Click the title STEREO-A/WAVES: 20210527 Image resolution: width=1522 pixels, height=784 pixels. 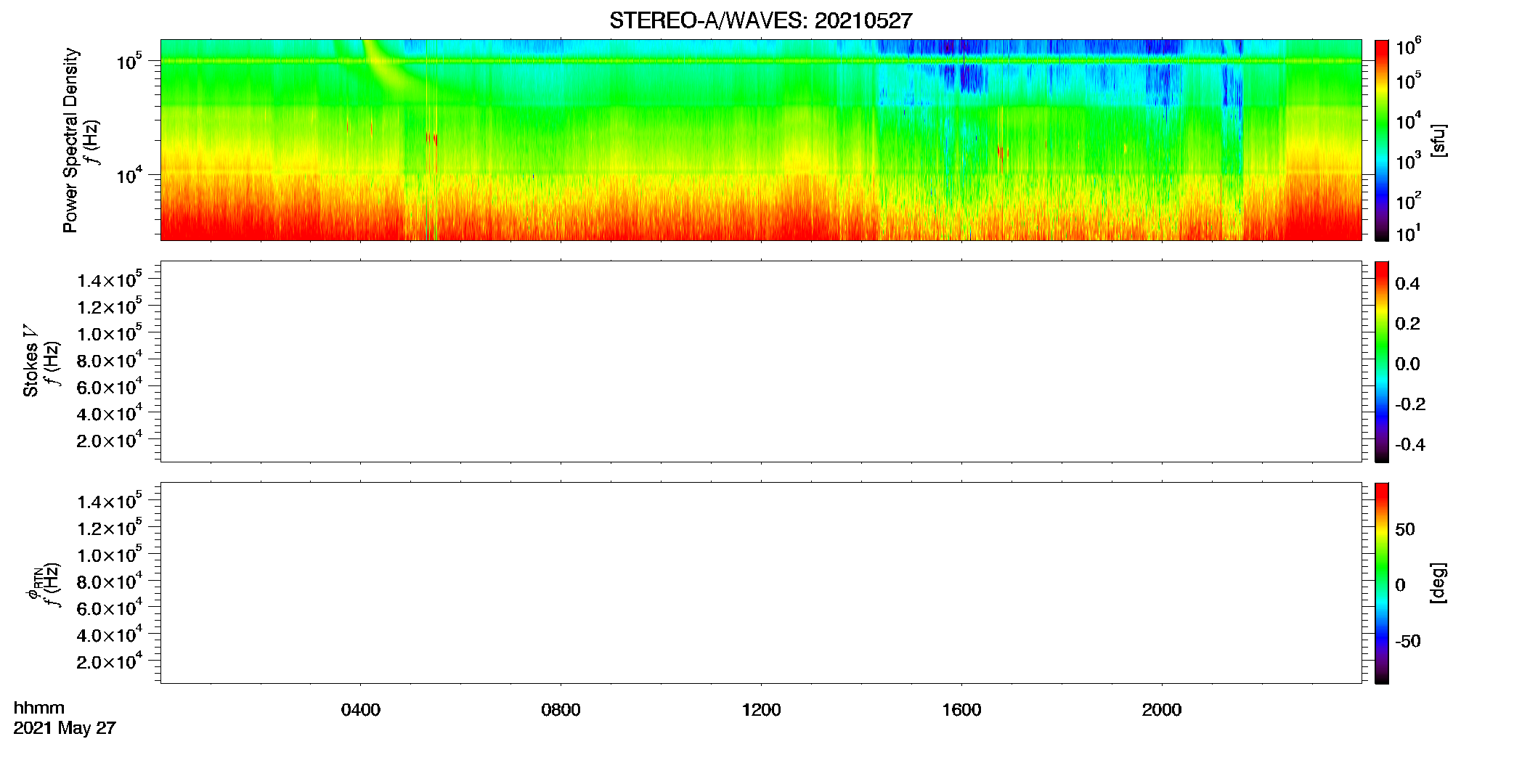(x=760, y=20)
